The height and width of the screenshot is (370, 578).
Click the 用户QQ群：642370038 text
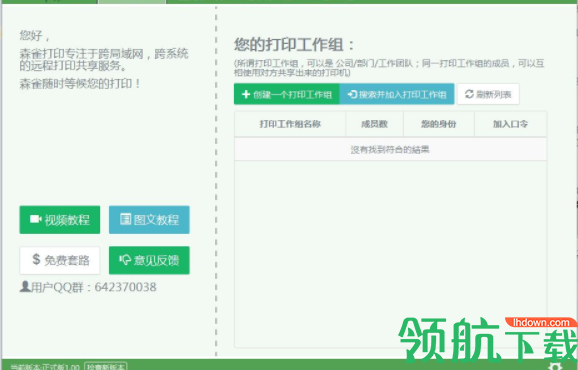point(88,287)
